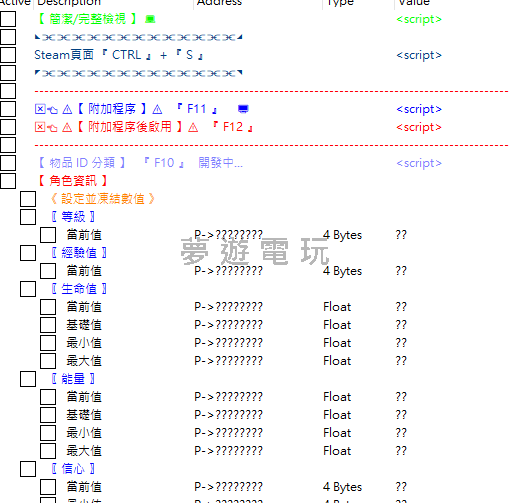Select the 【角色資訊】 header row
Screen dimensions: 509x503
[72, 181]
